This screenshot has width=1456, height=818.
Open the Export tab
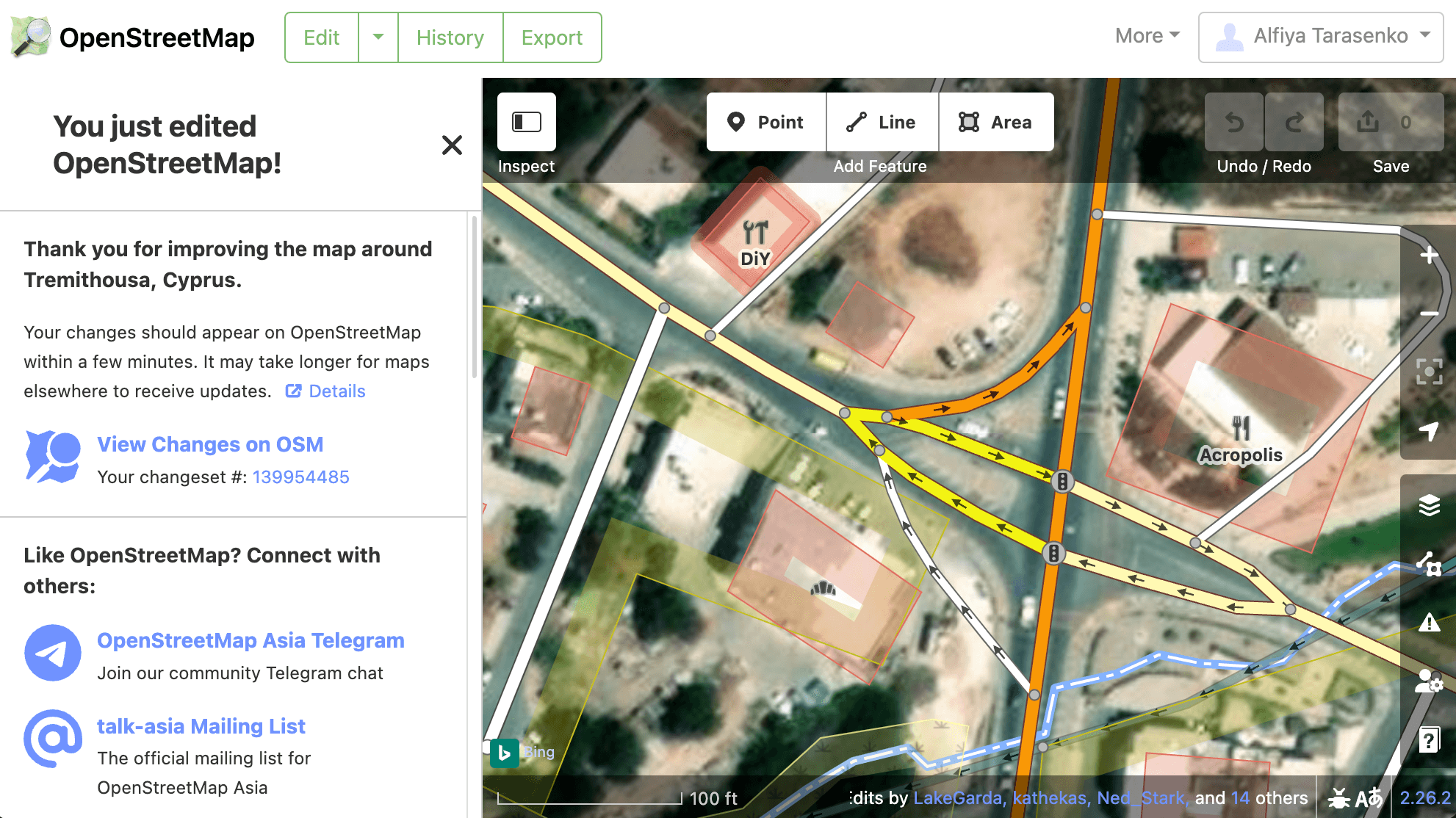[552, 37]
